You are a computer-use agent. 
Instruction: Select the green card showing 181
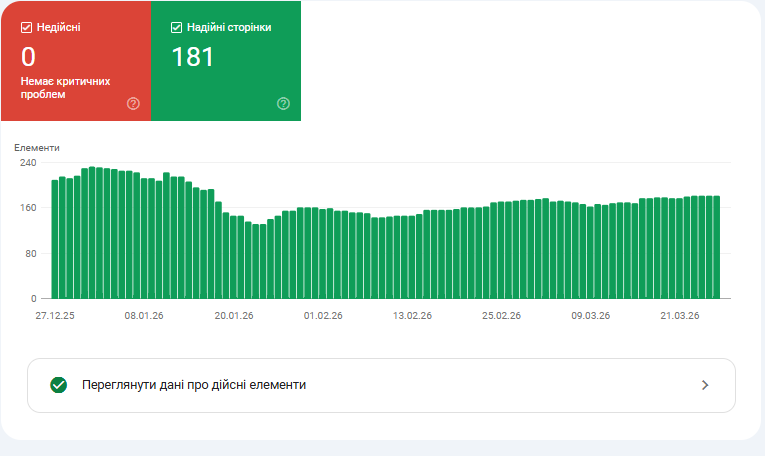[x=226, y=61]
